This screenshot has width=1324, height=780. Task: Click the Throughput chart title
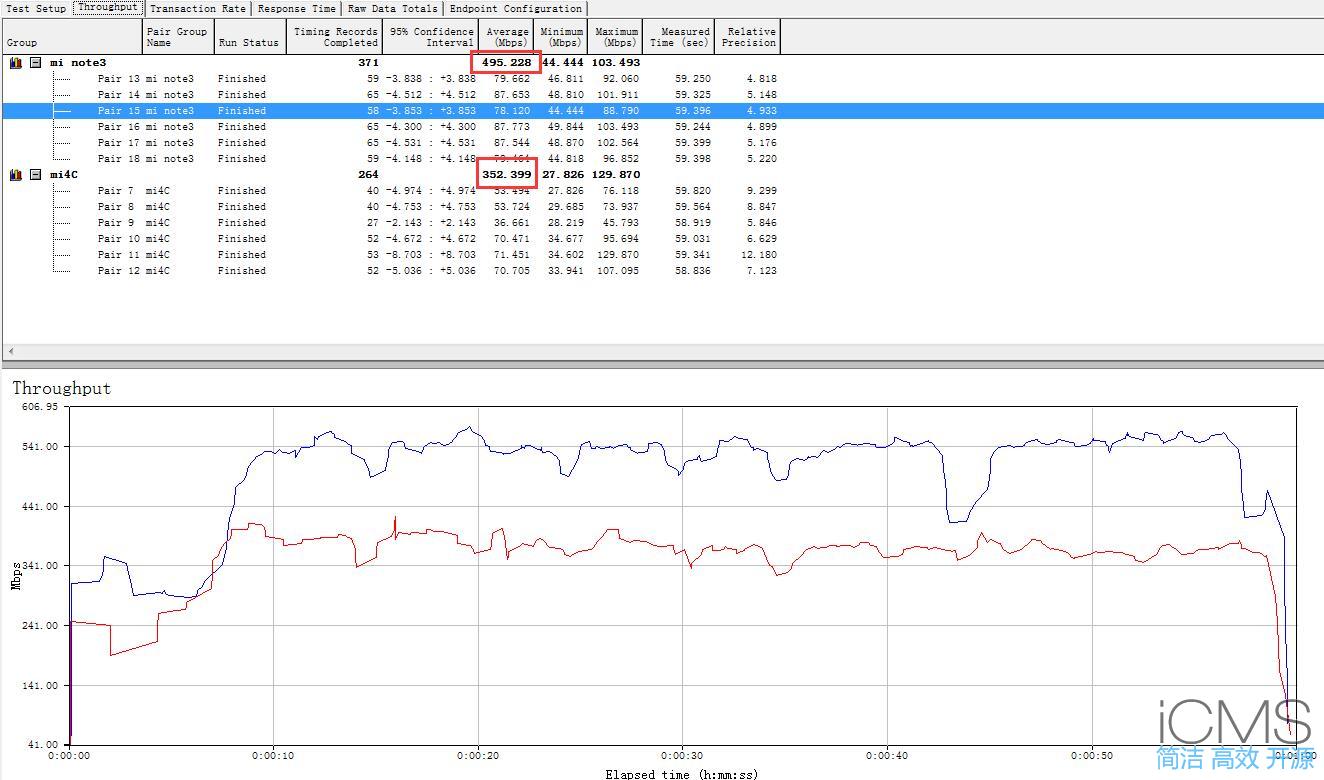point(61,388)
